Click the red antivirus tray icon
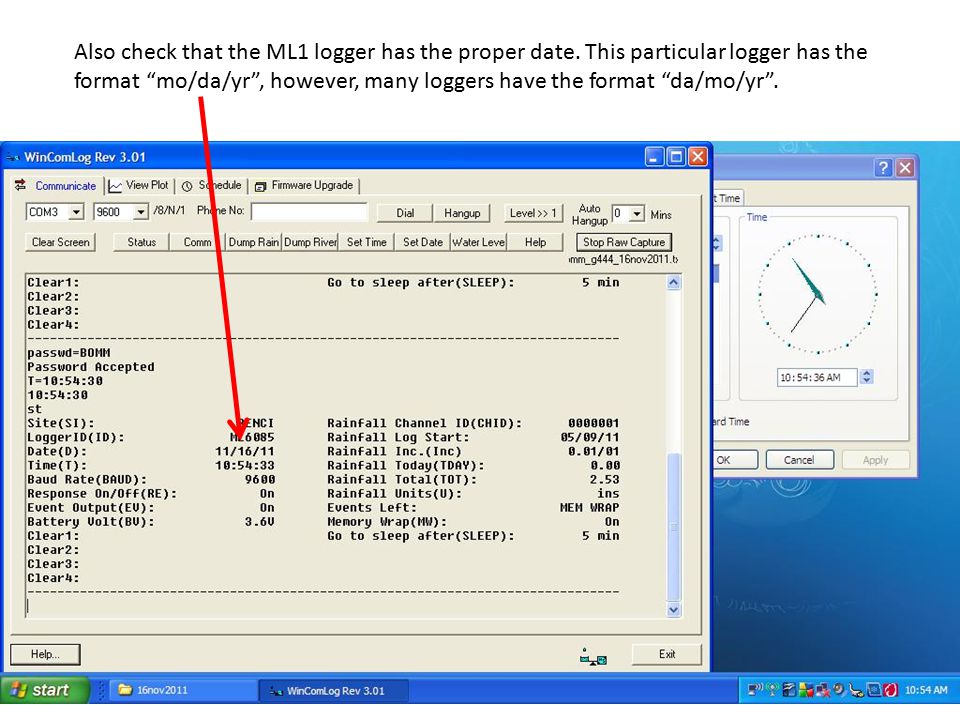The width and height of the screenshot is (960, 720). [891, 690]
